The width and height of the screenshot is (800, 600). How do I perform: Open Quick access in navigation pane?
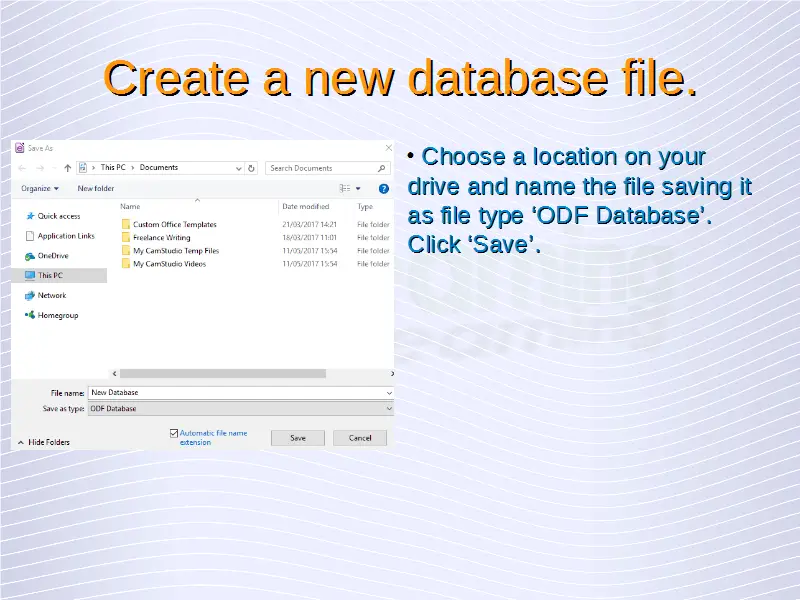pos(58,216)
